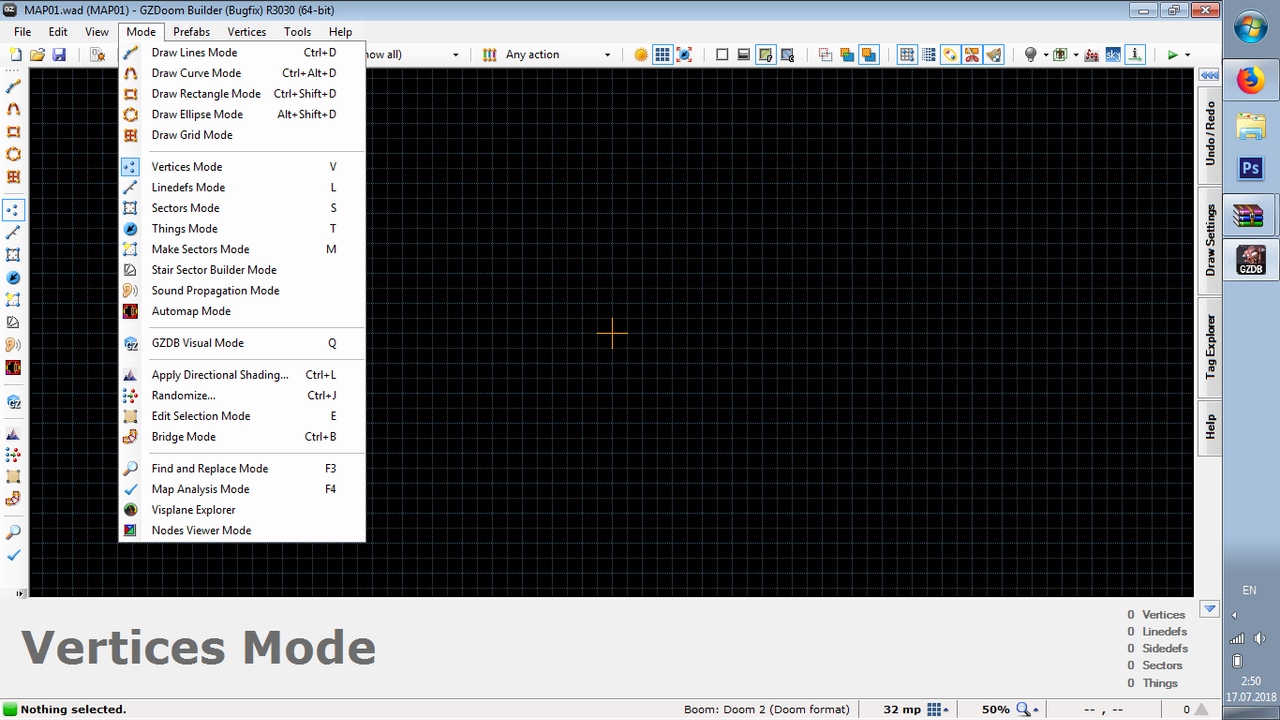Choose Sound Propagation Mode menu entry
The width and height of the screenshot is (1280, 720).
[242, 290]
